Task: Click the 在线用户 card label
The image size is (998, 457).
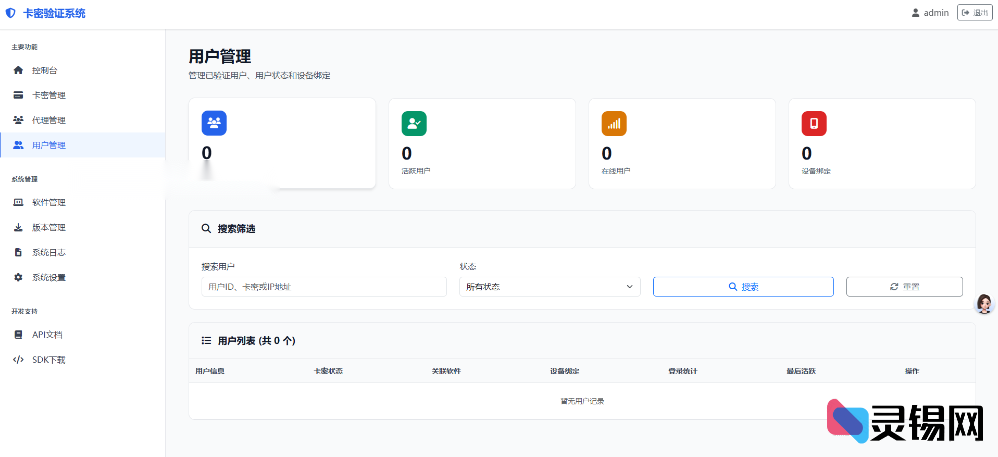Action: [x=615, y=171]
